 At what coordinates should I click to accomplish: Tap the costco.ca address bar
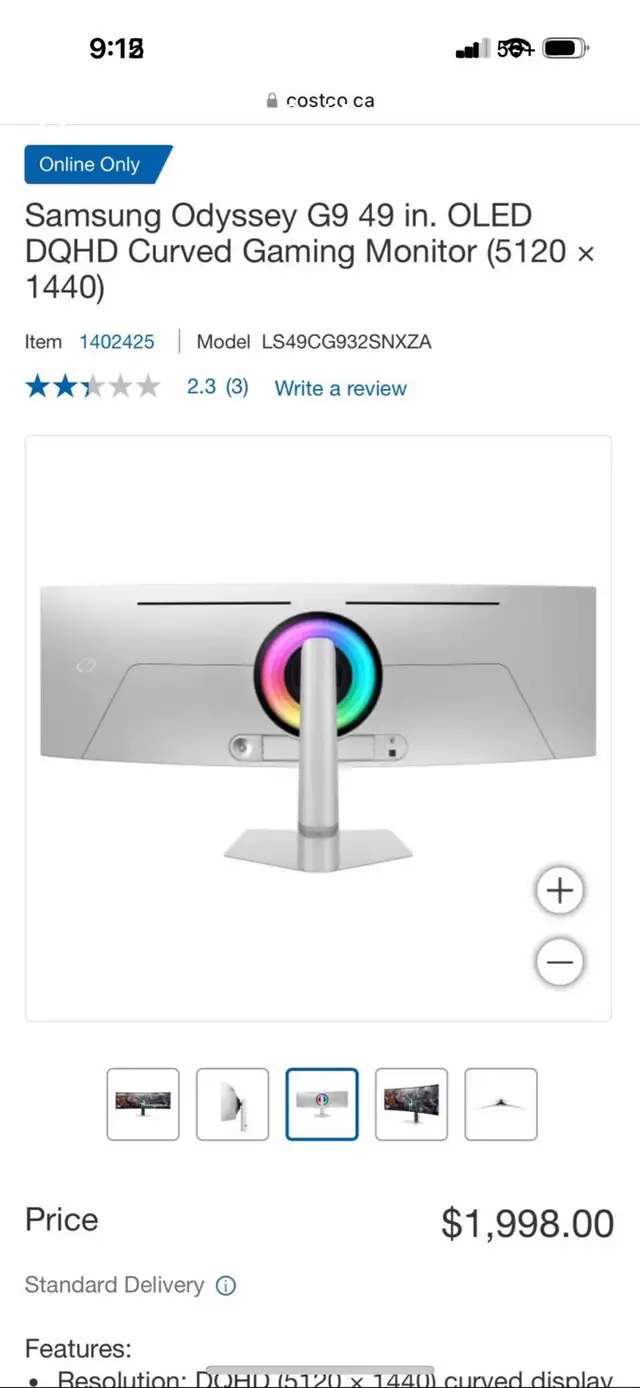tap(320, 101)
